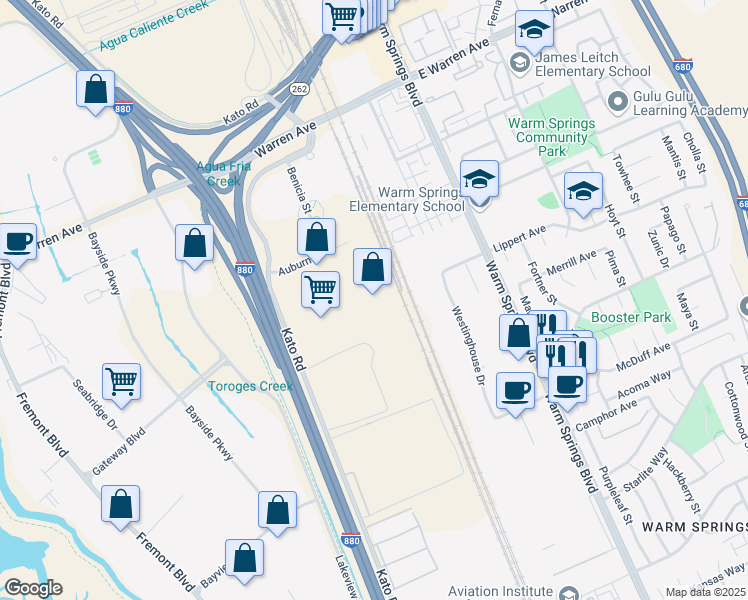Click the Lippert Ave street label
The height and width of the screenshot is (600, 748).
[x=519, y=239]
